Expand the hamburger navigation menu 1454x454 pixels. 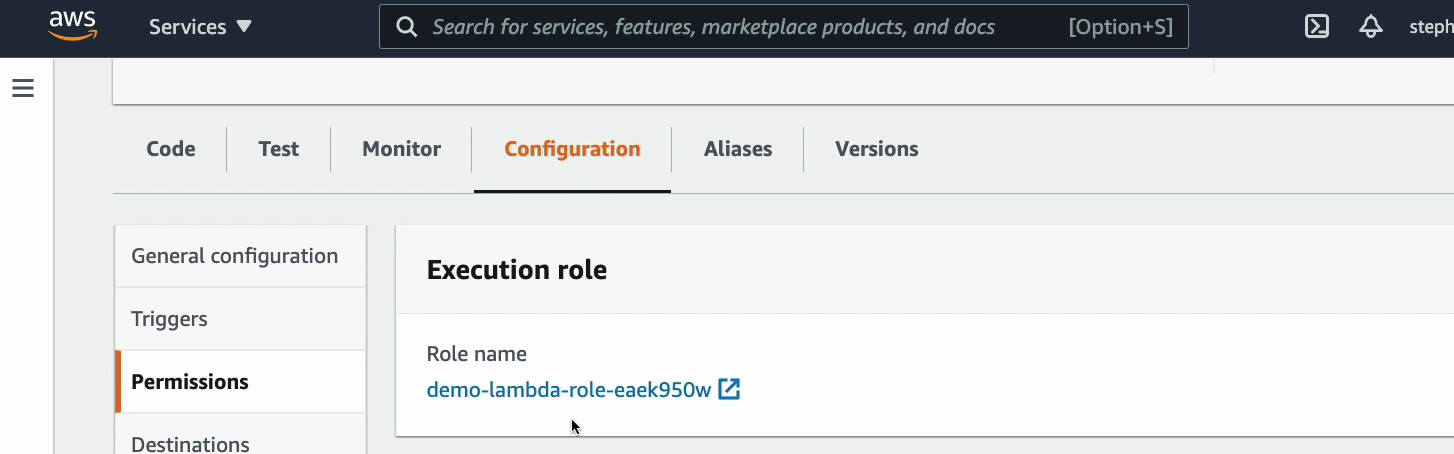(x=23, y=88)
